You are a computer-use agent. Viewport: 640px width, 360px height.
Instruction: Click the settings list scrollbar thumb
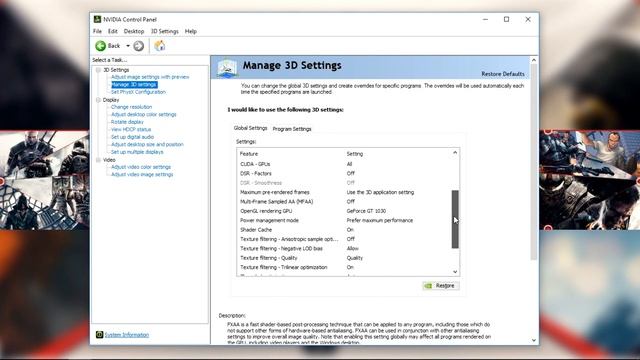tap(455, 219)
